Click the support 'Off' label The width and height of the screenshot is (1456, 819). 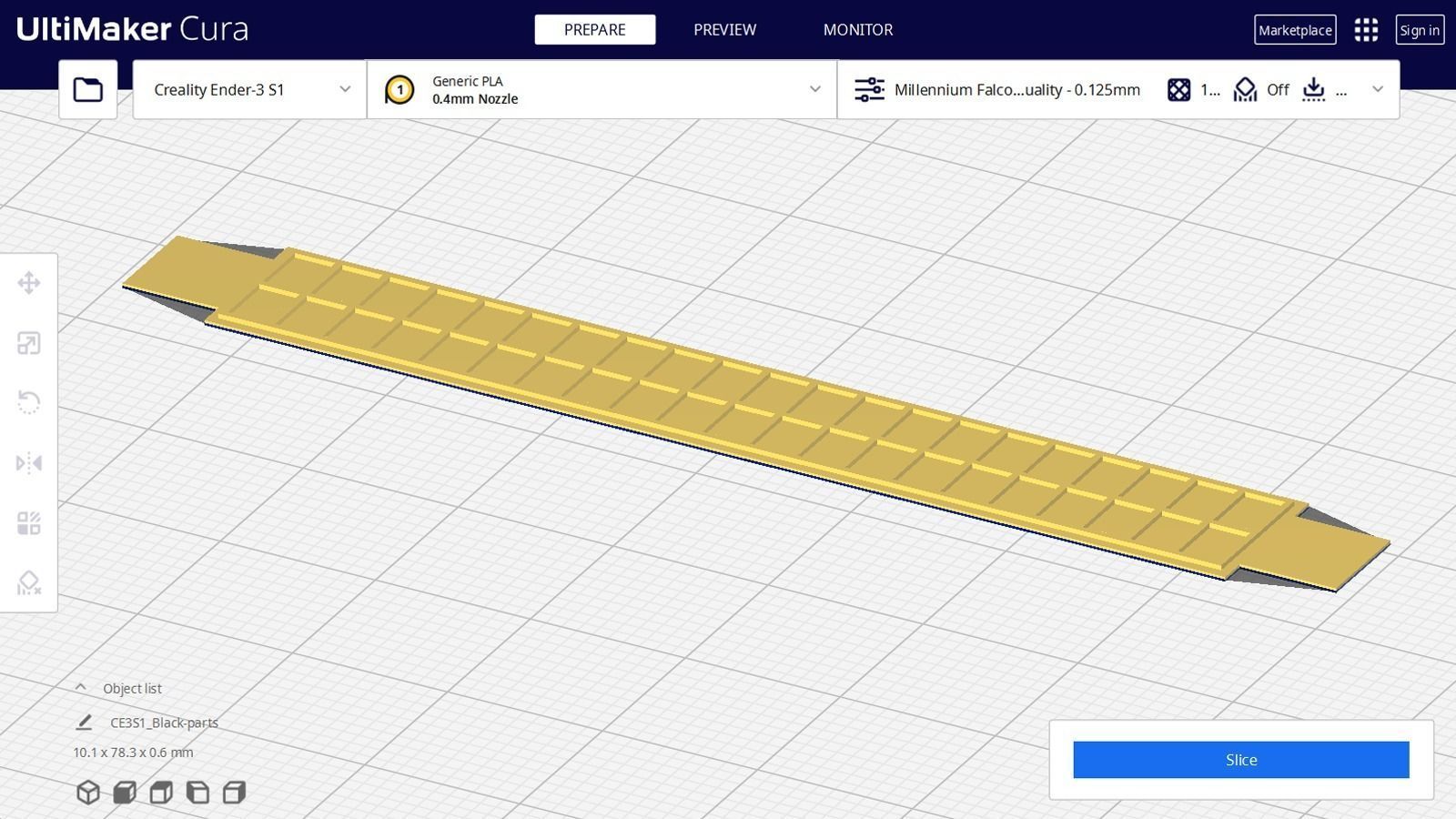tap(1278, 89)
